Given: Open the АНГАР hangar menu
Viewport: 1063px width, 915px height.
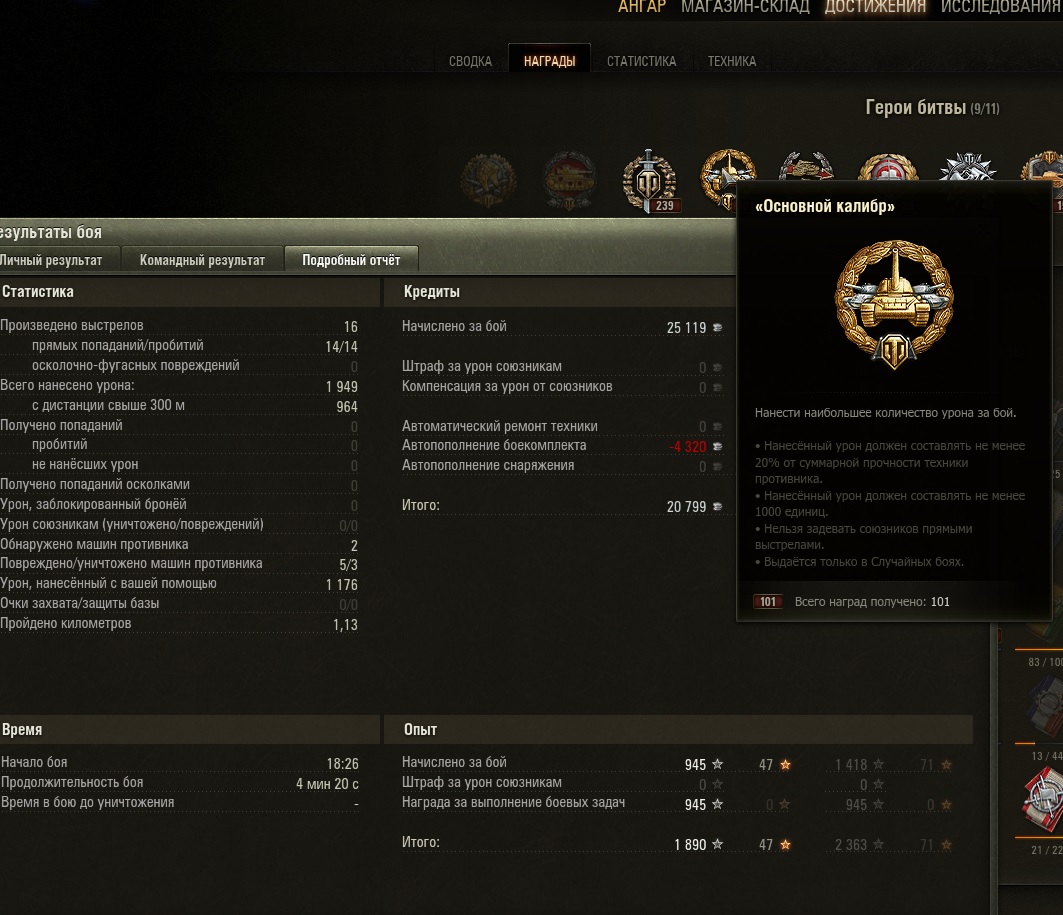Looking at the screenshot, I should [642, 7].
